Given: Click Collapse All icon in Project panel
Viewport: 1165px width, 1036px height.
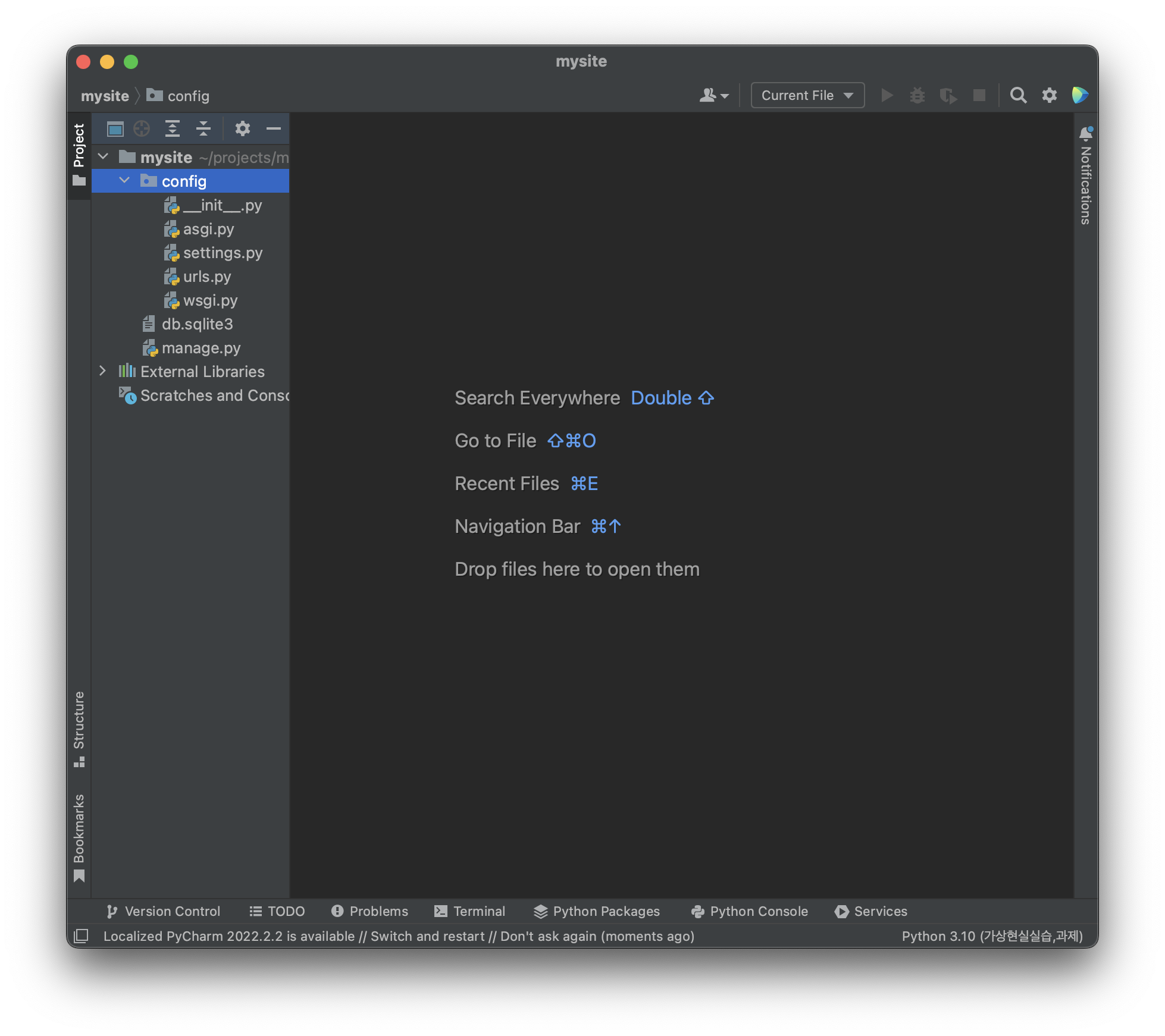Looking at the screenshot, I should (203, 128).
